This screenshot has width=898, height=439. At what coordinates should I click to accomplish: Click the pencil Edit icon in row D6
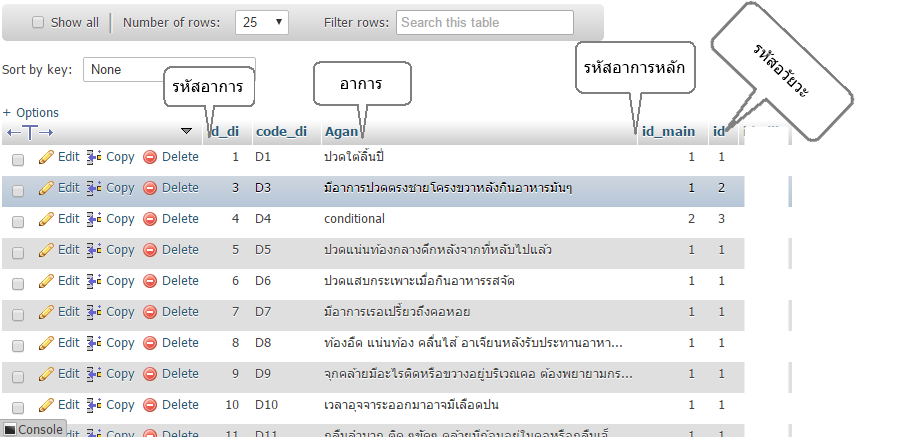46,280
